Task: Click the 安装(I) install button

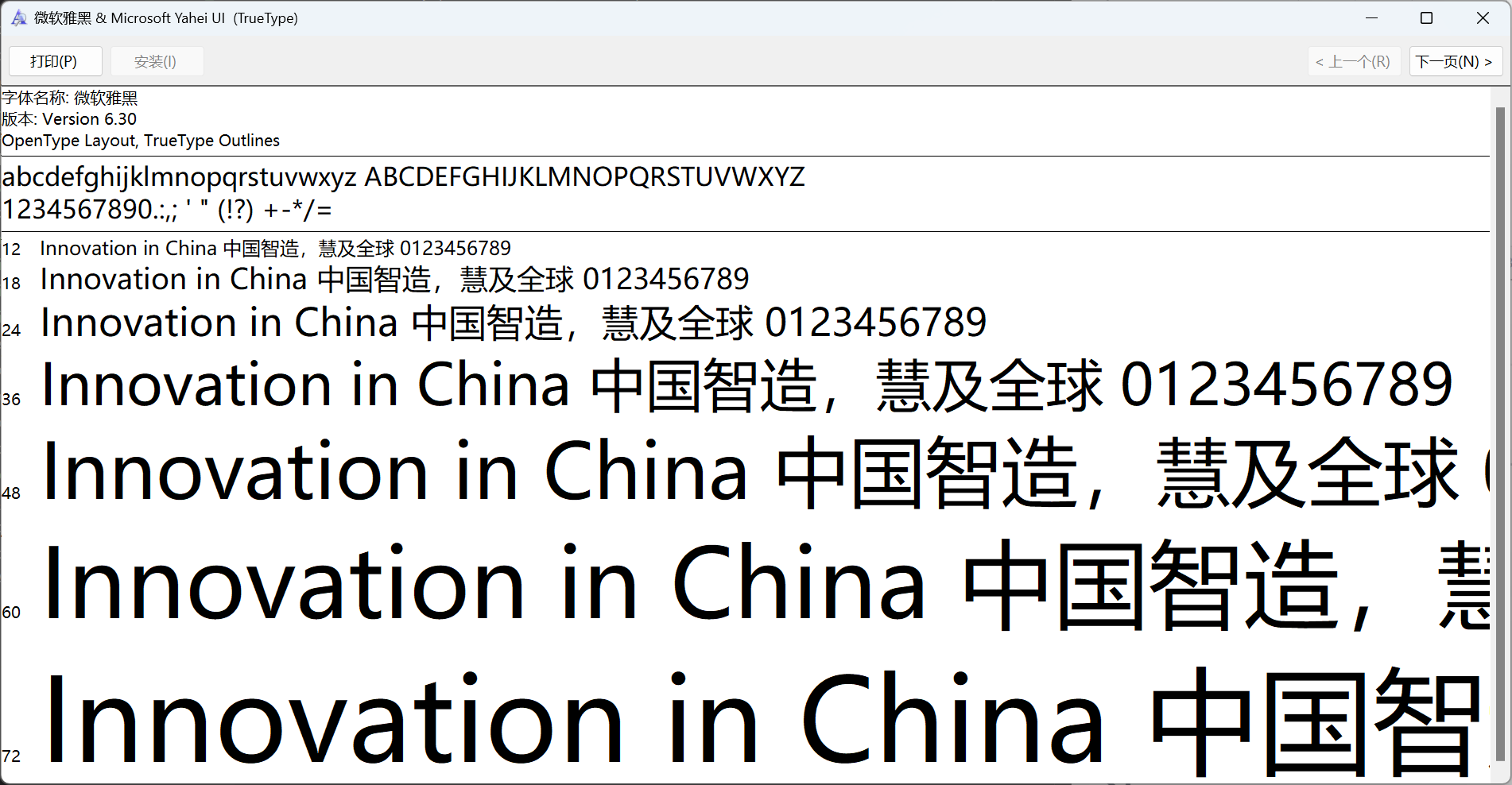Action: pos(157,61)
